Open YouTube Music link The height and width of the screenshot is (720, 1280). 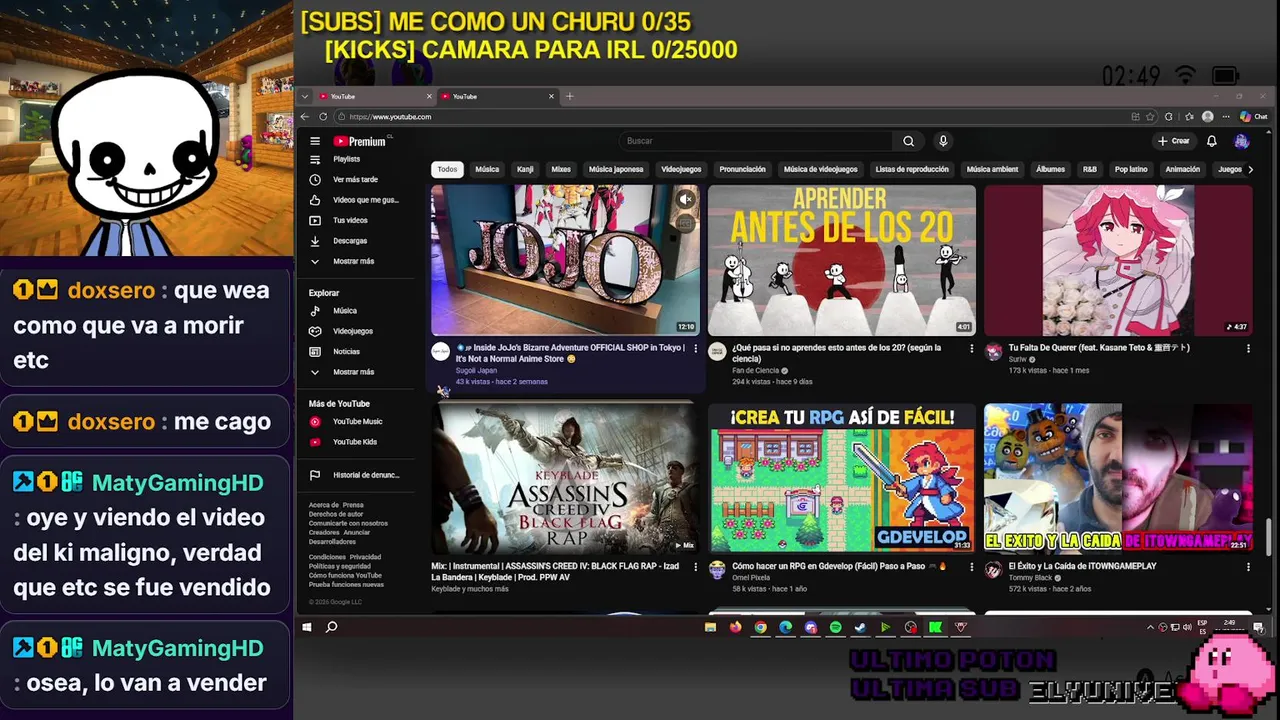pyautogui.click(x=357, y=422)
